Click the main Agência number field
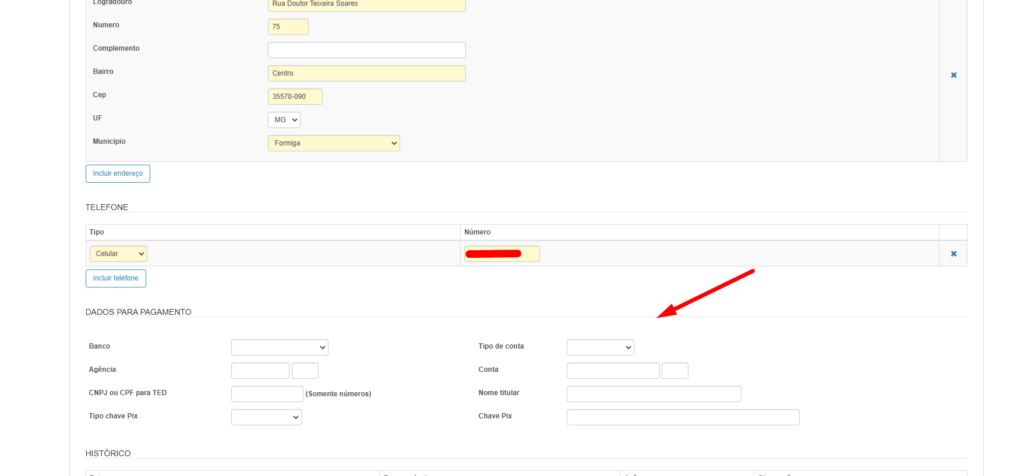1024x476 pixels. (260, 370)
